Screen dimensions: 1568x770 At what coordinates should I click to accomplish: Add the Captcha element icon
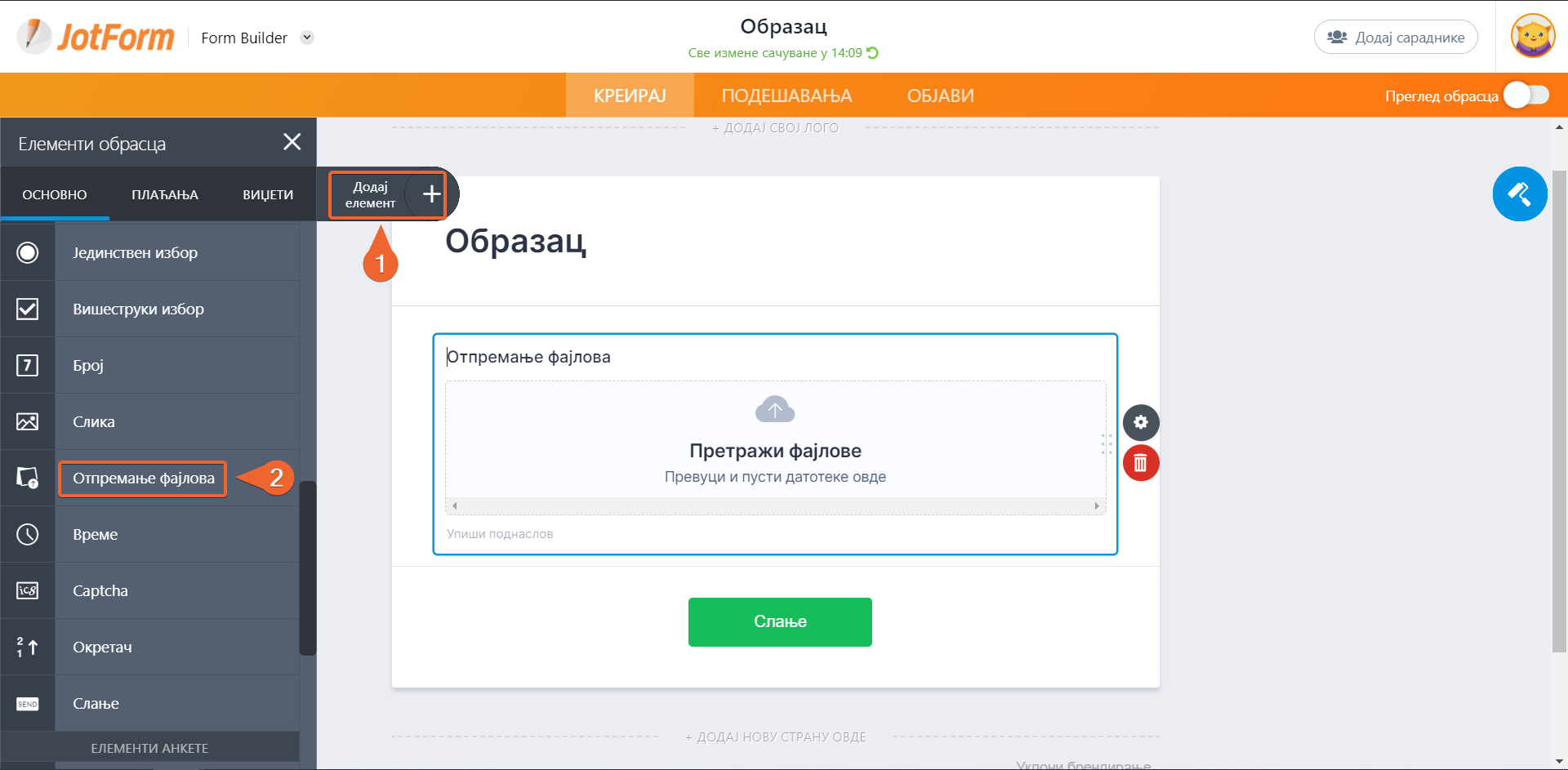point(28,590)
